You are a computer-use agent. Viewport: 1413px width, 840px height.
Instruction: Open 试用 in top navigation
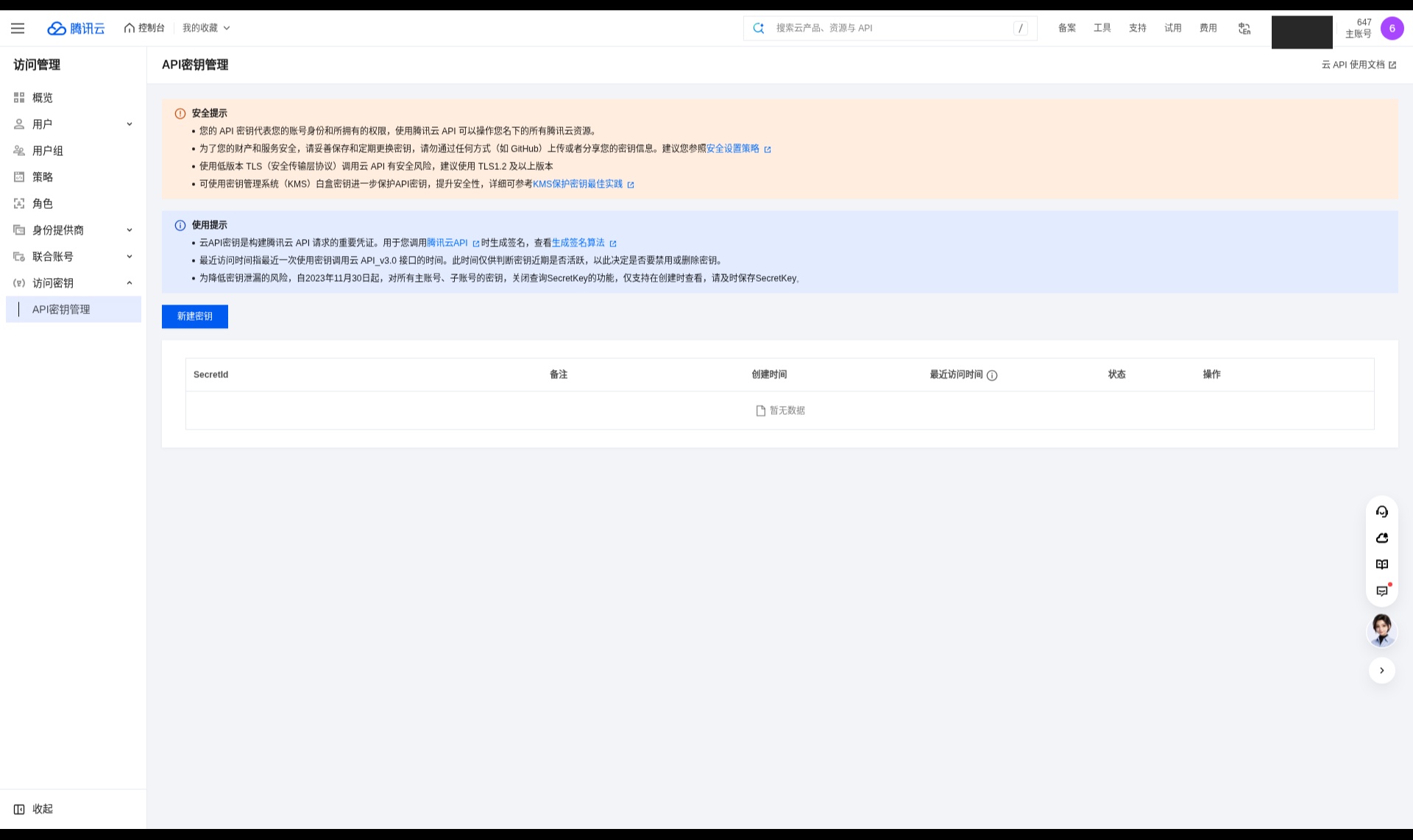(1173, 28)
